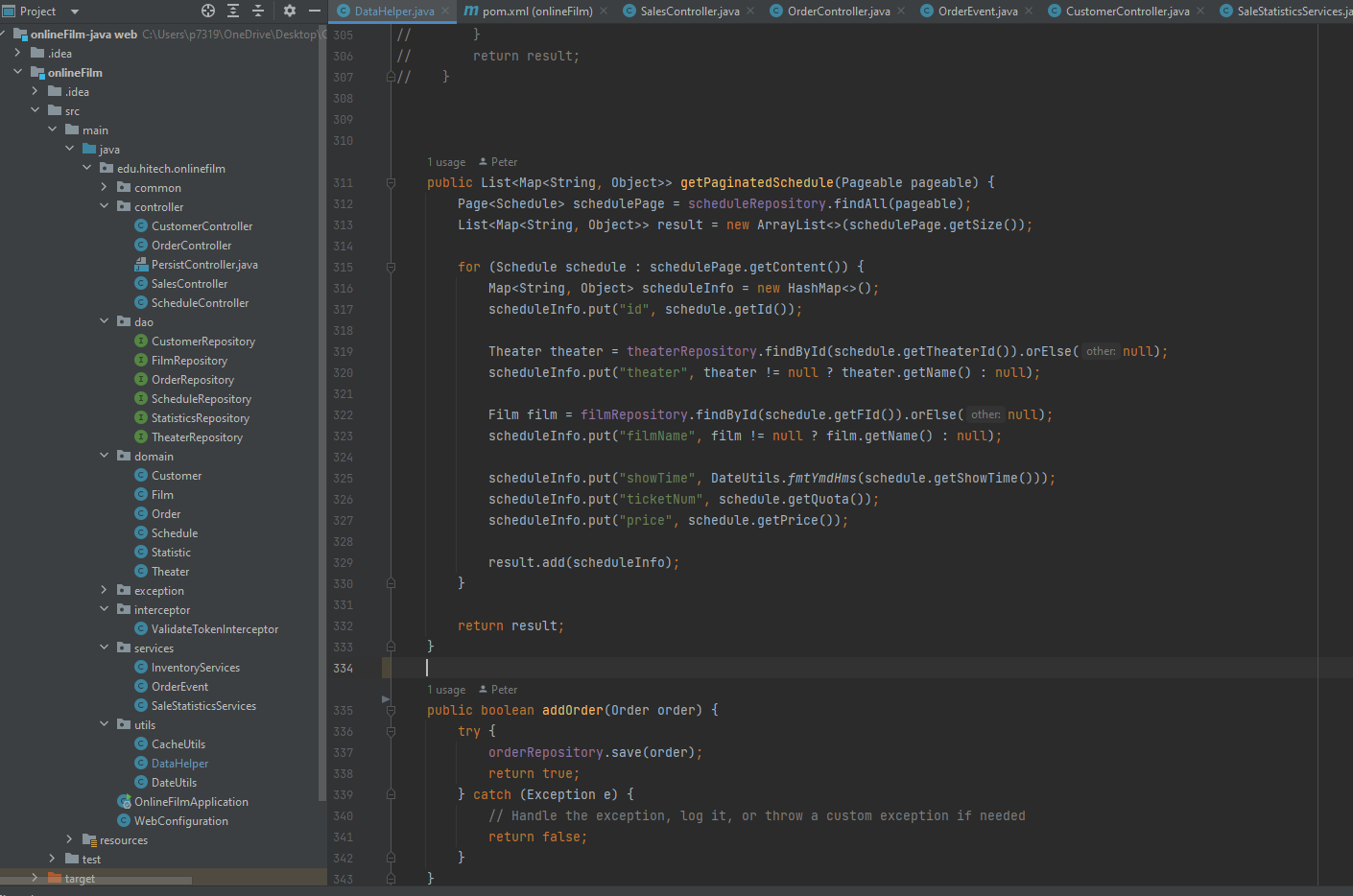The width and height of the screenshot is (1353, 896).
Task: Click the 'Peter' author hint above addOrder
Action: [x=504, y=690]
